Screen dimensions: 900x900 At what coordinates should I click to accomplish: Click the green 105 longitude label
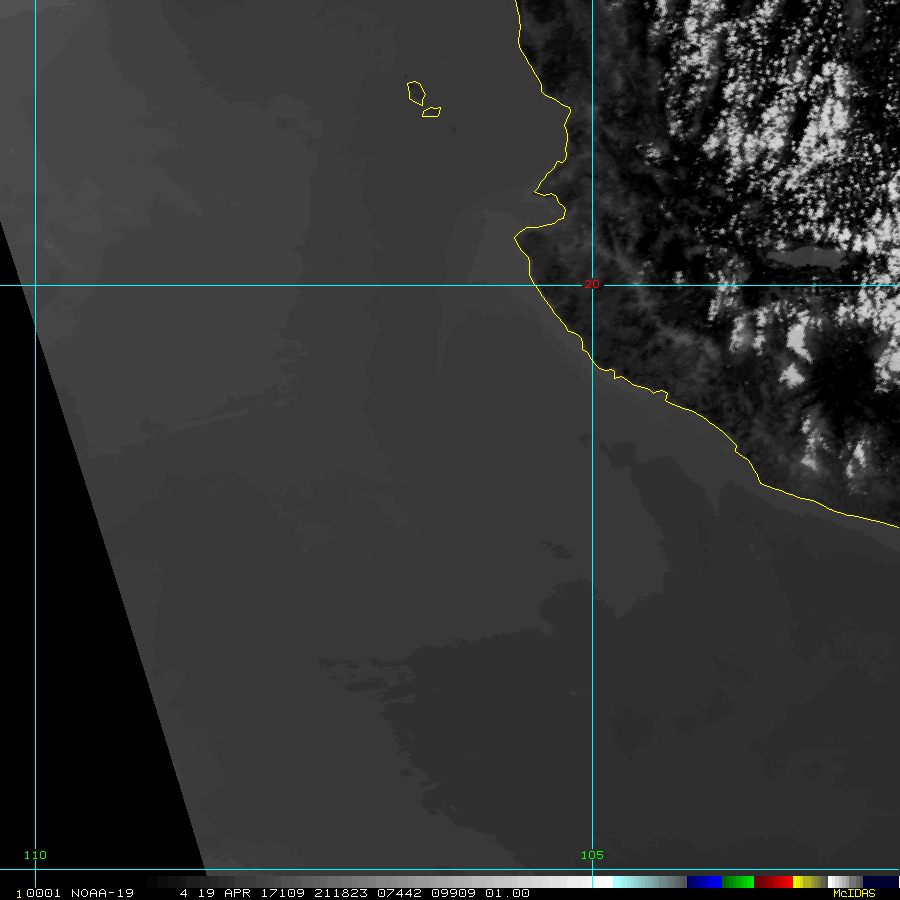(x=592, y=855)
